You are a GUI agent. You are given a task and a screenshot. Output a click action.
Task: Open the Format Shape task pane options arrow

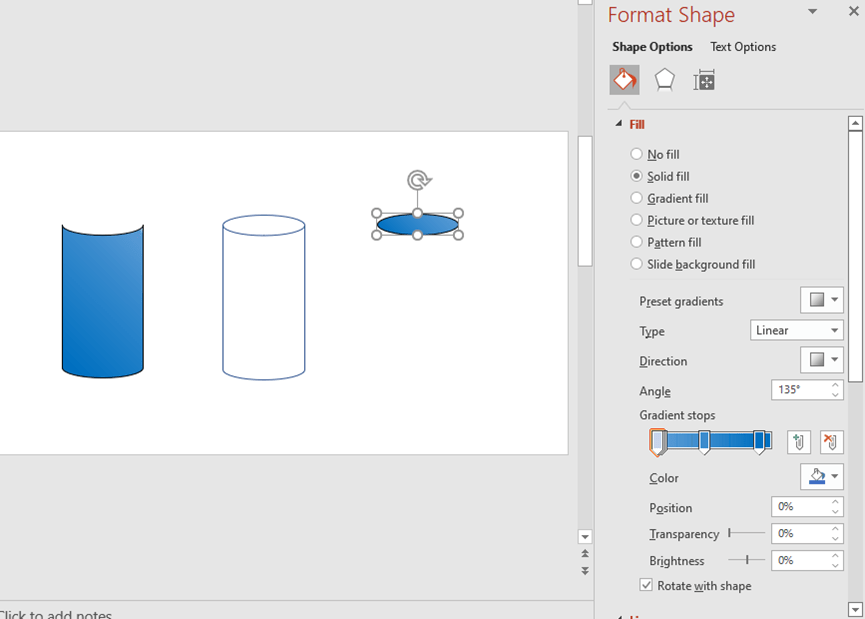812,12
